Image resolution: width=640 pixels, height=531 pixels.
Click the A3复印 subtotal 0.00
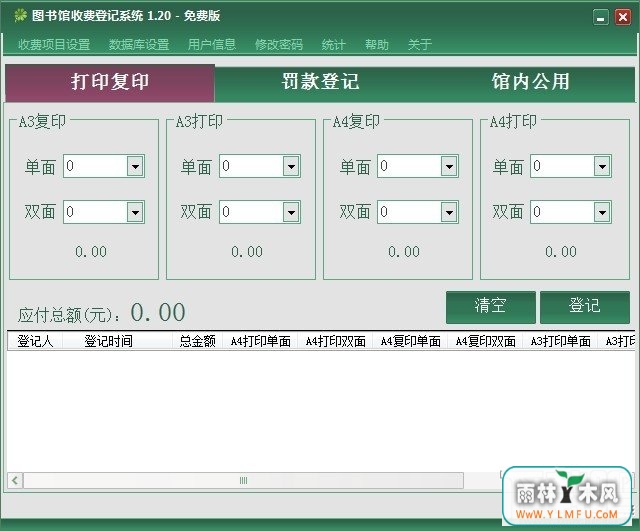91,252
